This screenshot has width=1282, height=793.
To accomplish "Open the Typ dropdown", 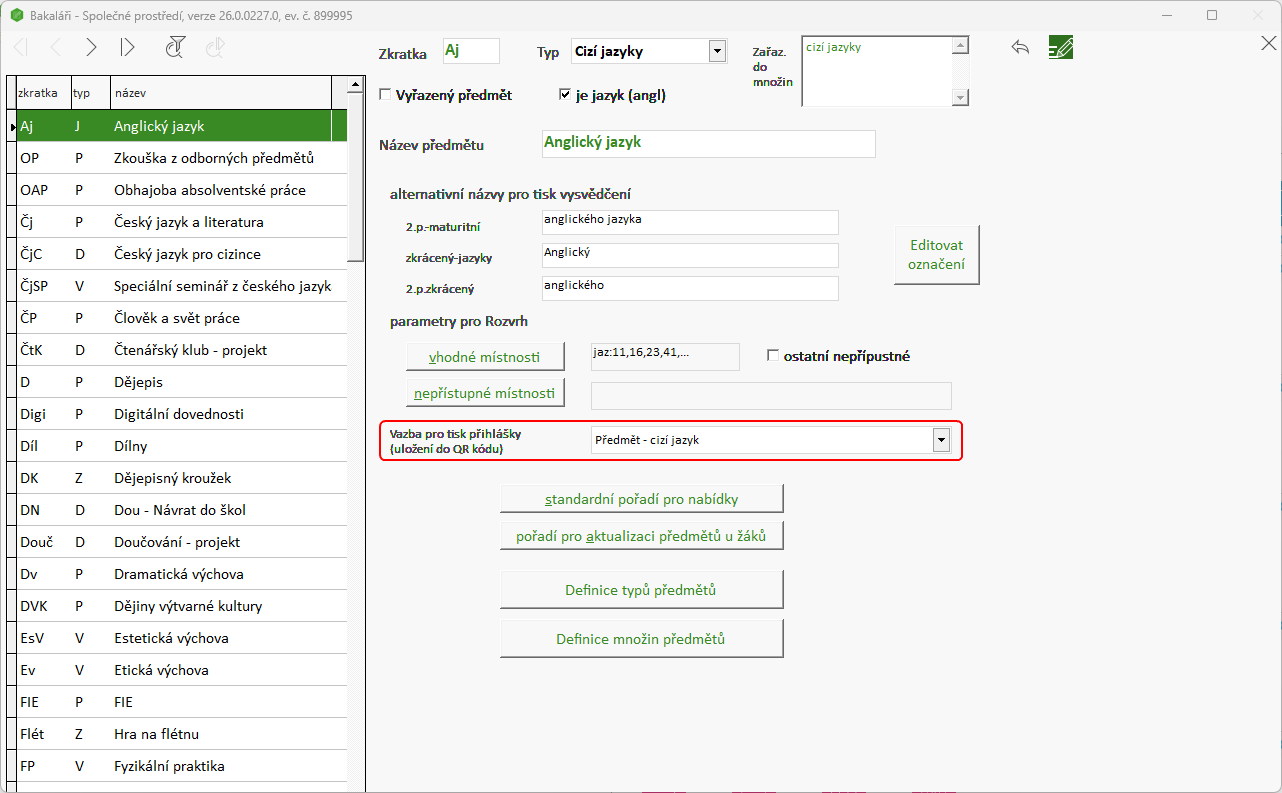I will point(716,52).
